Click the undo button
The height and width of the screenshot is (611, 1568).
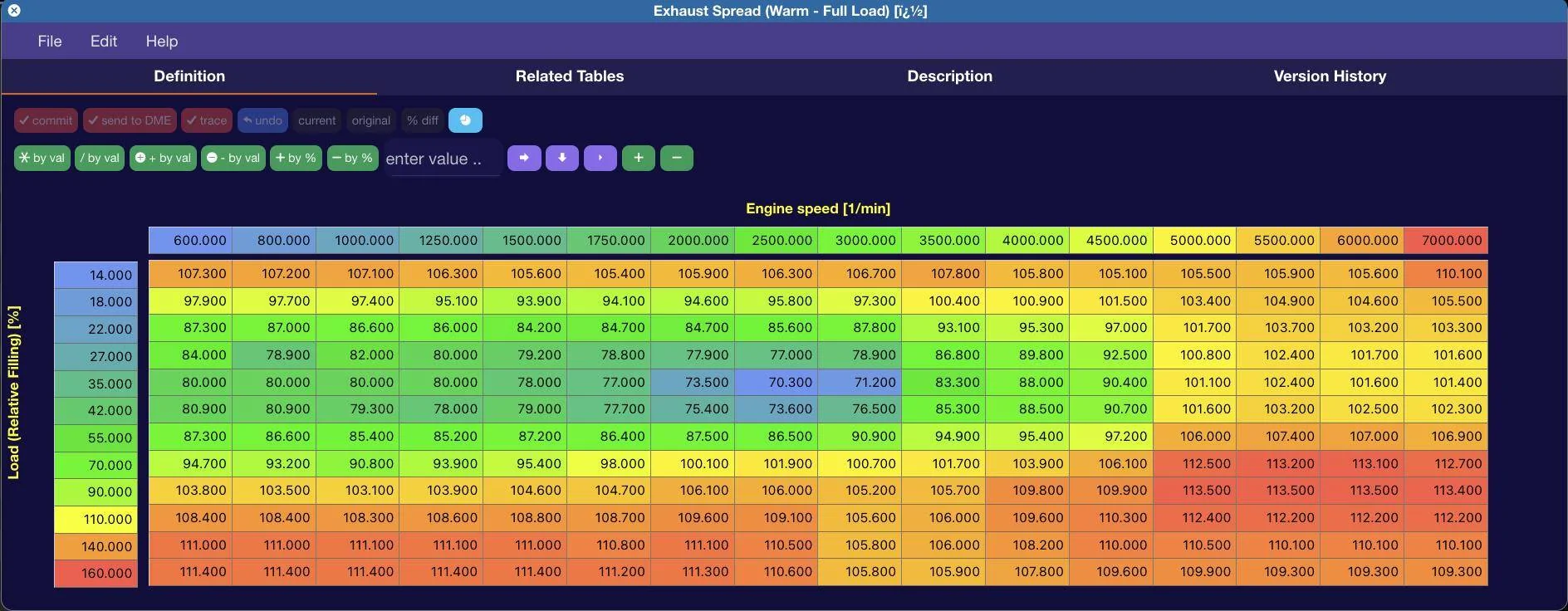click(x=262, y=120)
